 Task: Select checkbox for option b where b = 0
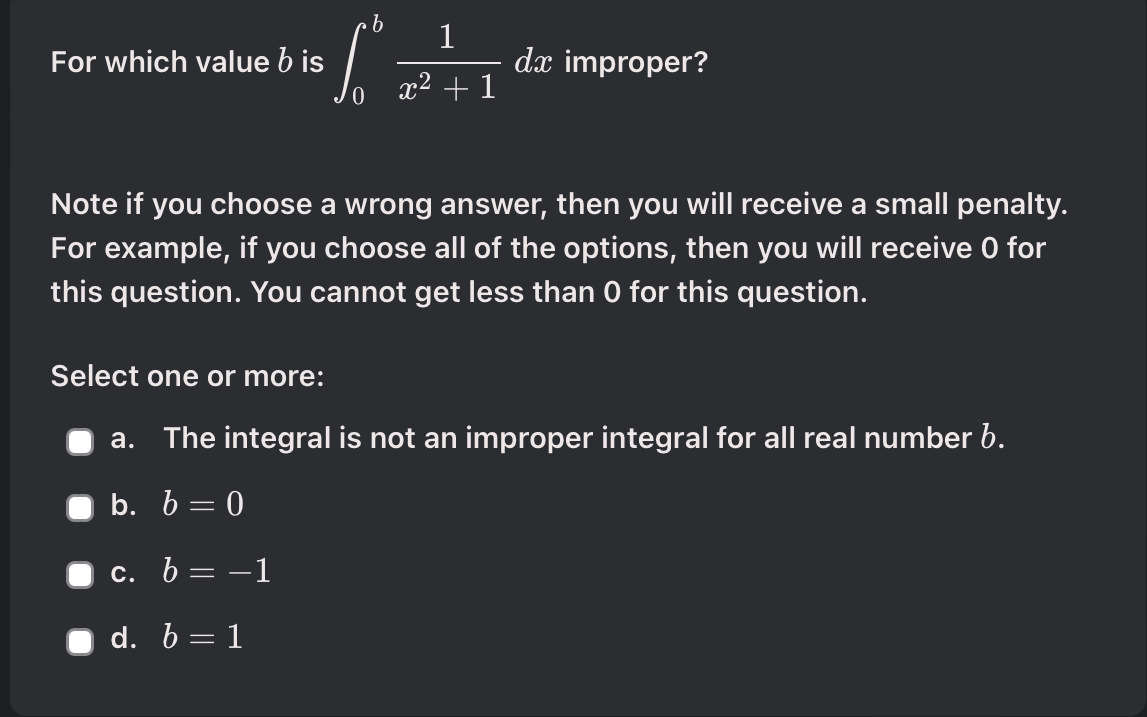[x=78, y=508]
